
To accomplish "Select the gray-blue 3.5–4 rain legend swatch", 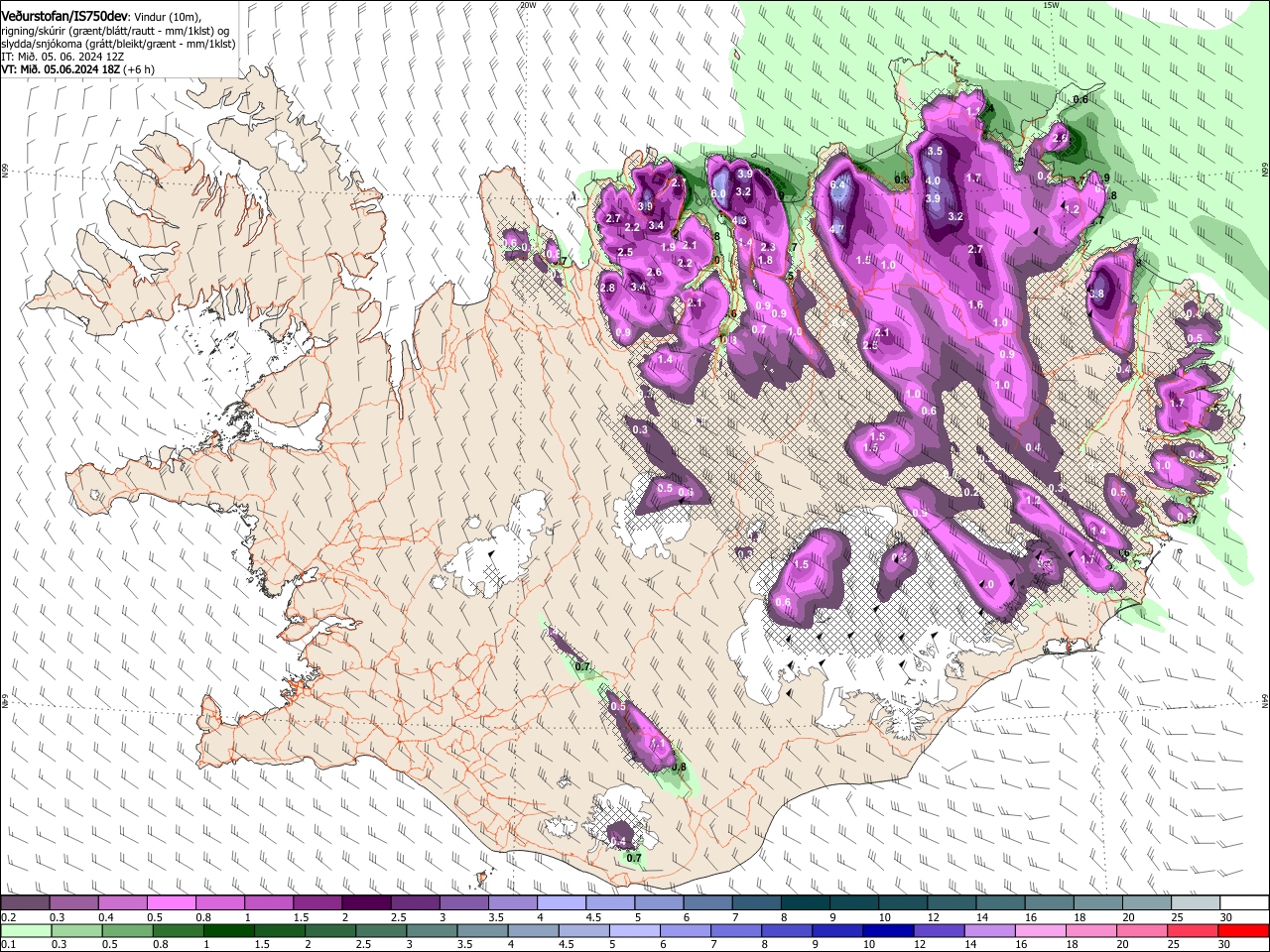I will click(483, 930).
